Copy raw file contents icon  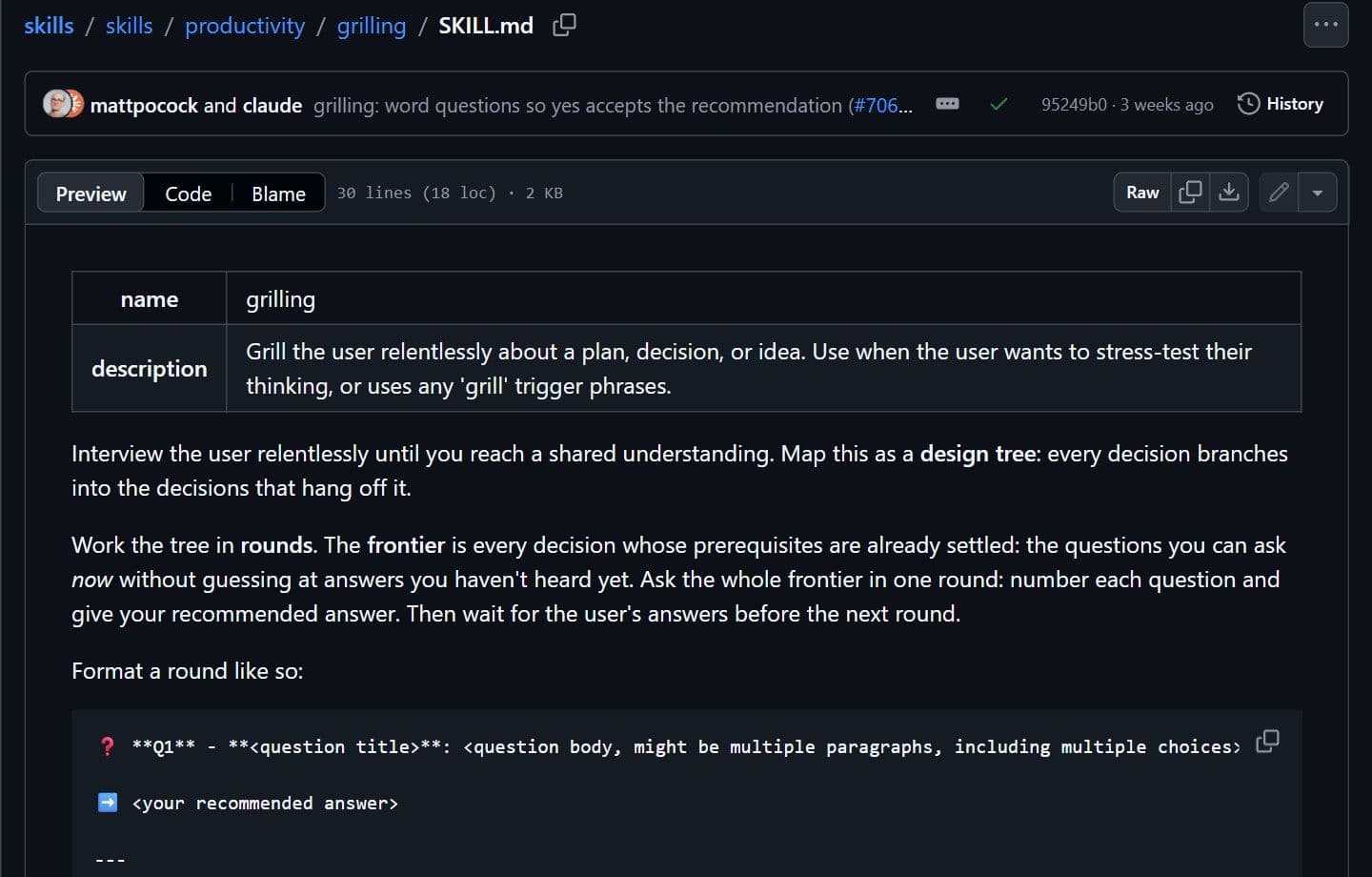pos(1190,193)
